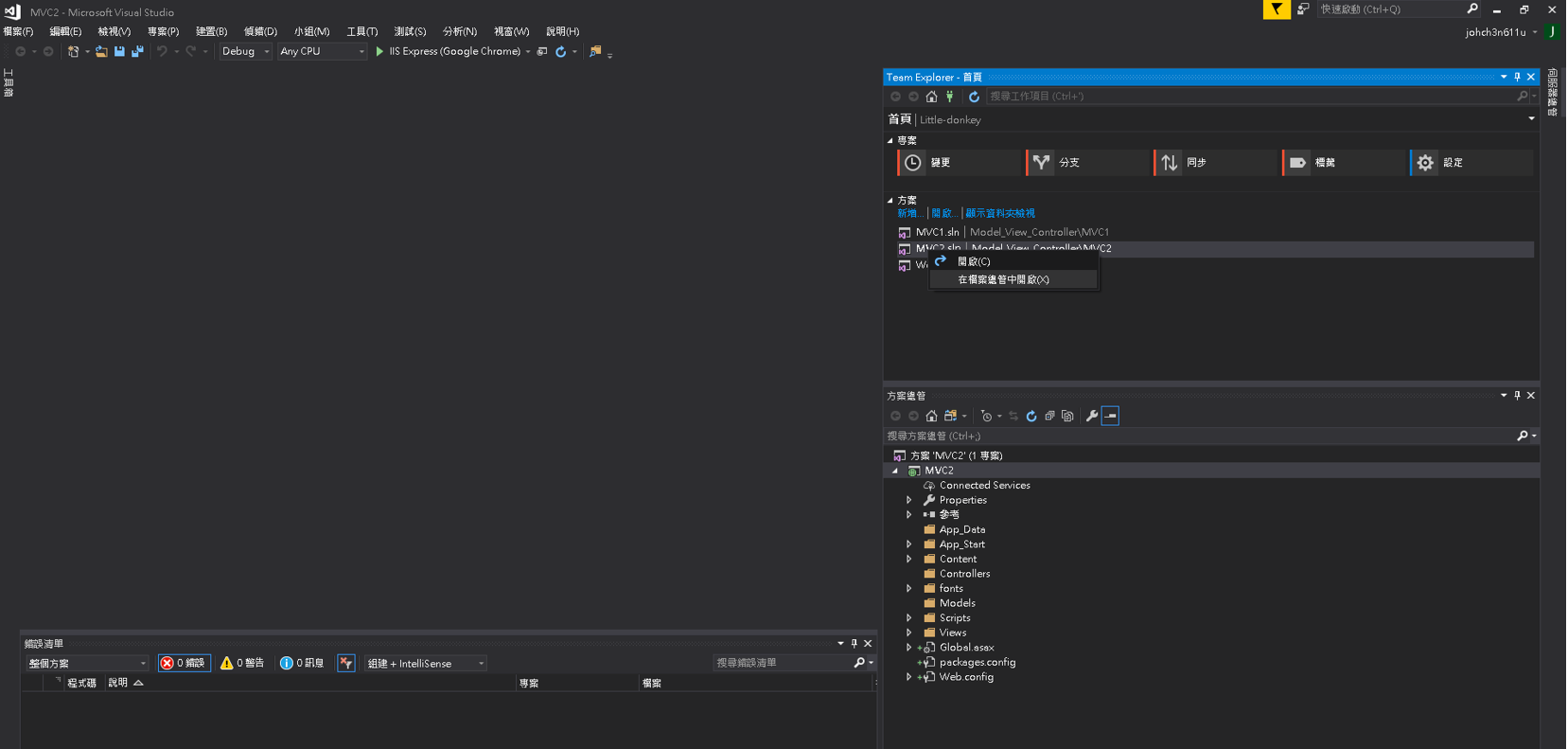Toggle the Solution Explorer view switch icon

click(x=951, y=416)
